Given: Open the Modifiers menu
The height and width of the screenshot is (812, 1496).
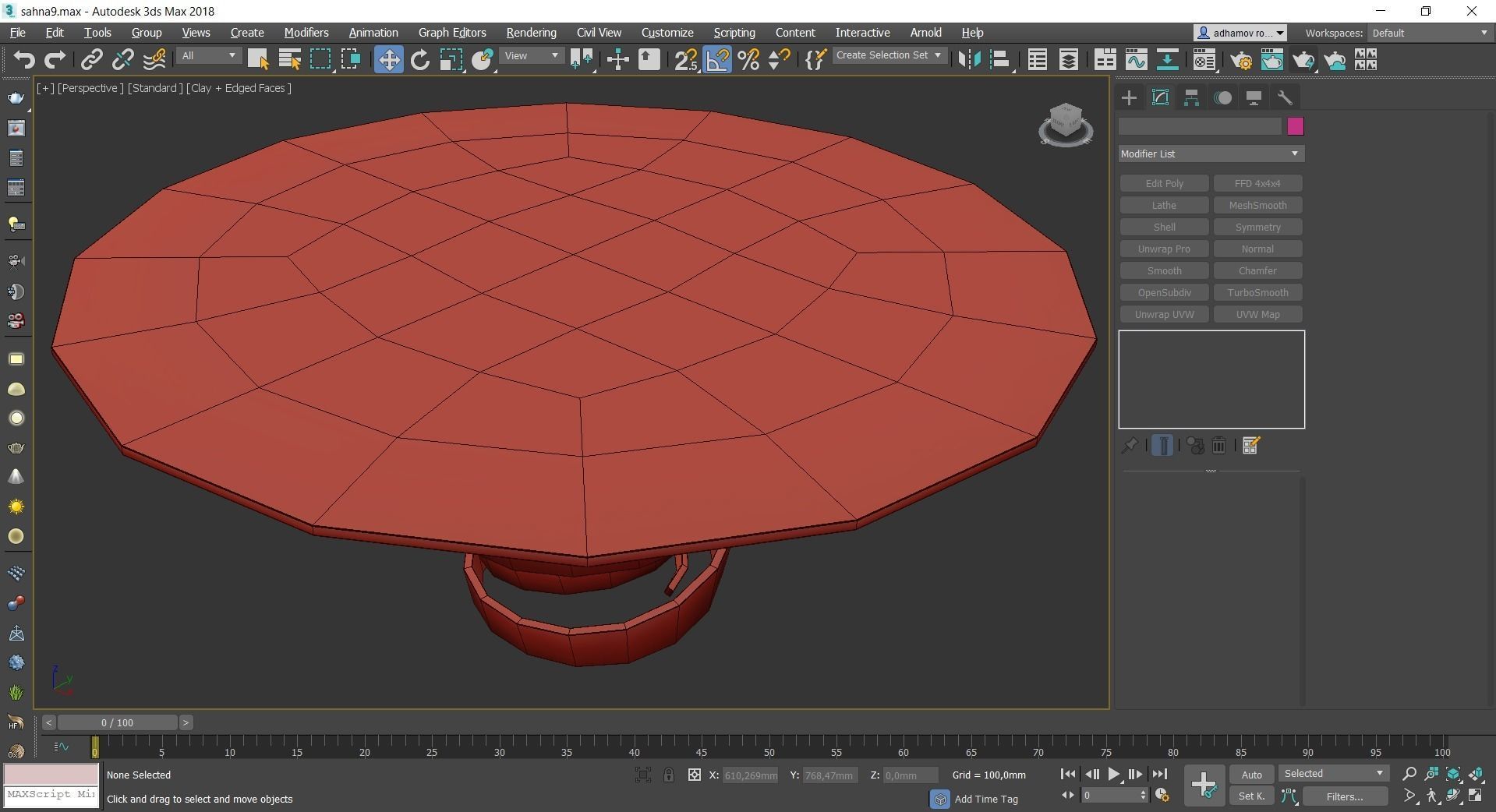Looking at the screenshot, I should click(x=306, y=33).
